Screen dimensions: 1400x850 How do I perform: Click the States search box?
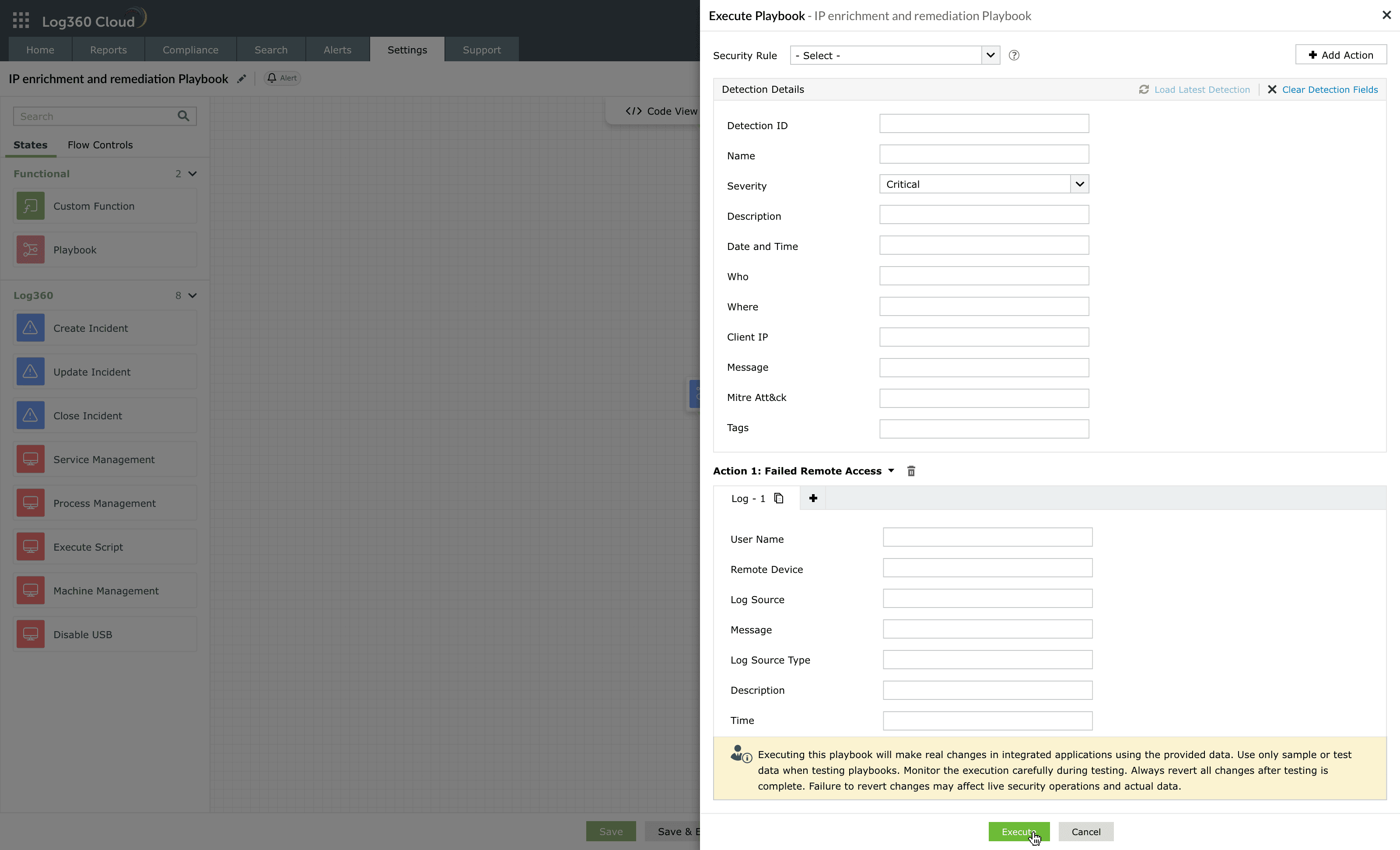(x=105, y=116)
